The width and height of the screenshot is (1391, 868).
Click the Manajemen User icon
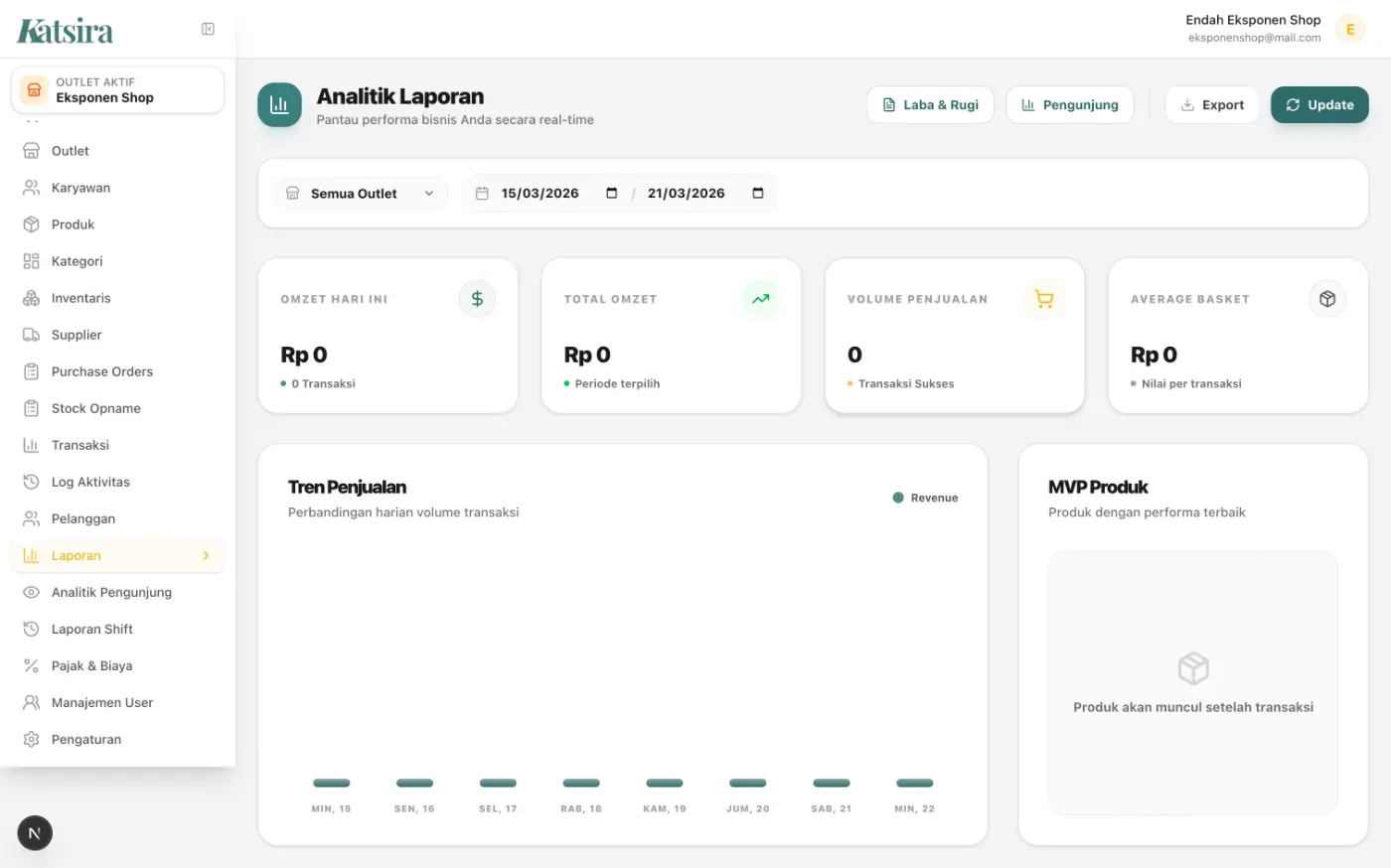tap(31, 702)
